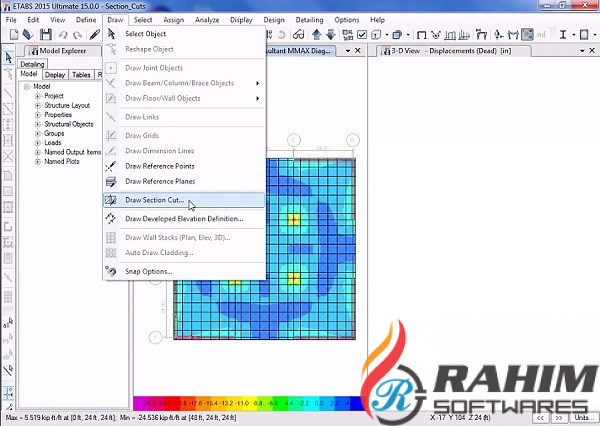Close the 3-D View window with X
This screenshot has width=600, height=426.
[592, 51]
